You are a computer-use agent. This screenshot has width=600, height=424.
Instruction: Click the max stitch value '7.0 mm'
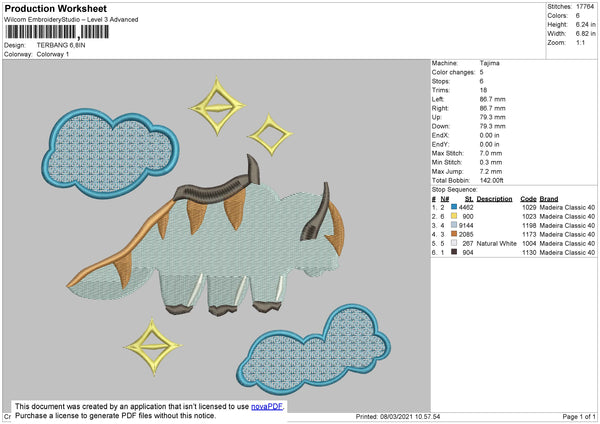[x=491, y=153]
